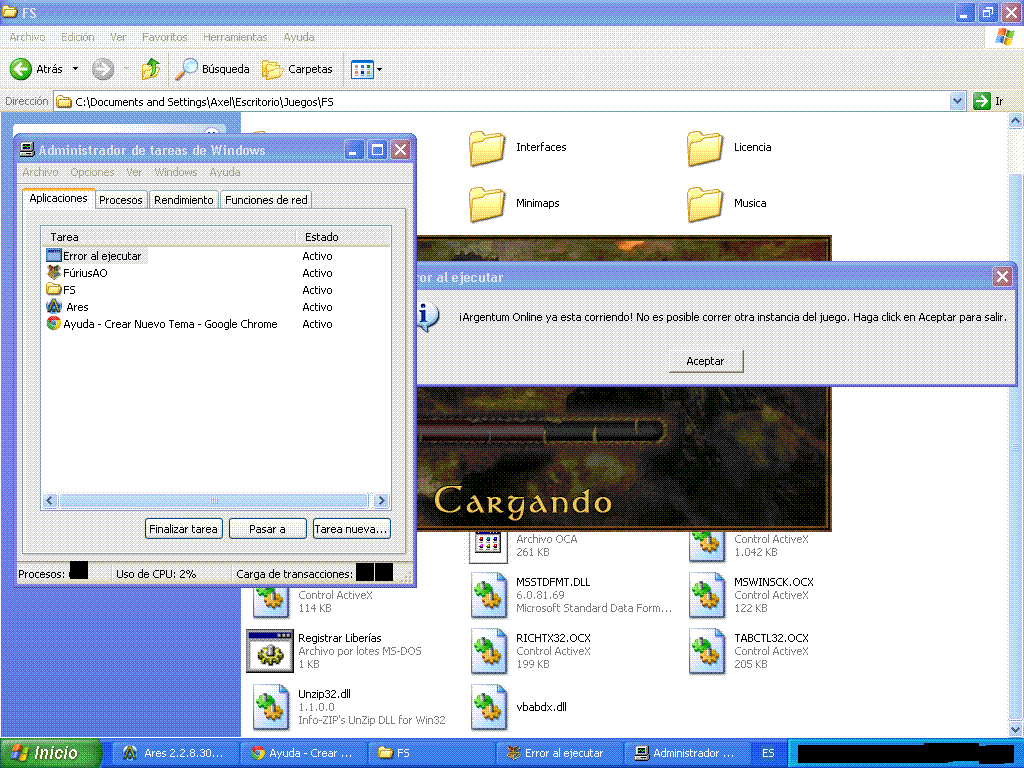Select the Ares task row
Viewport: 1024px width, 768px height.
pyautogui.click(x=216, y=307)
